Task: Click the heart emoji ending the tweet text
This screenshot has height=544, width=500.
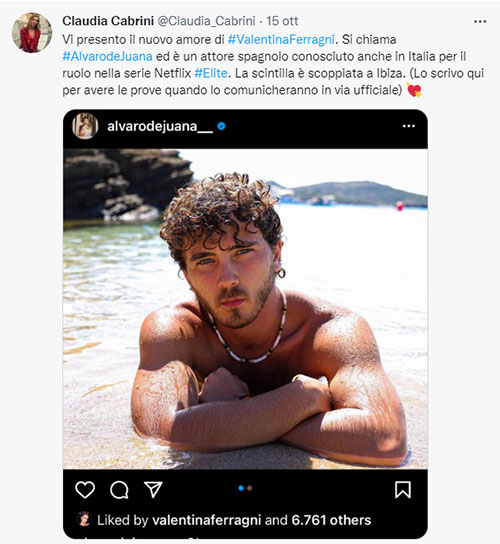Action: pos(414,90)
